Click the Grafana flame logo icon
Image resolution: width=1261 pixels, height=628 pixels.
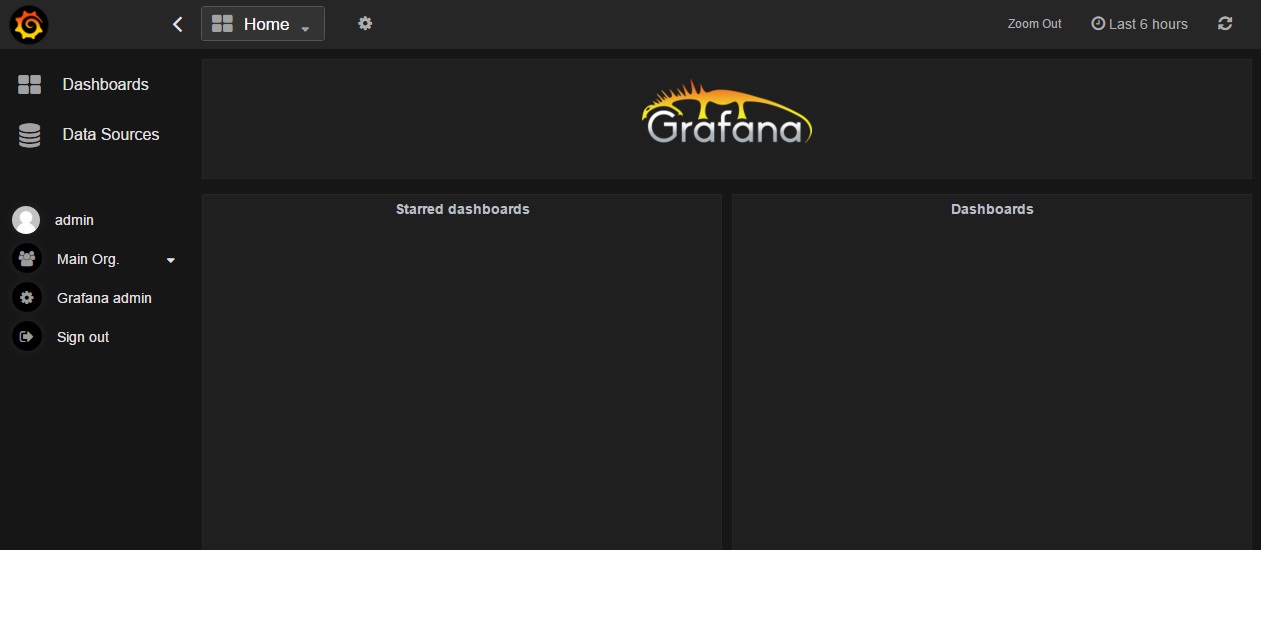[29, 24]
